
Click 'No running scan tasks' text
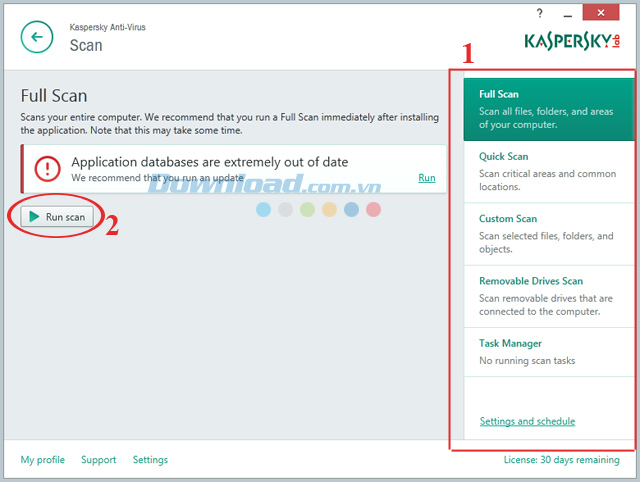point(527,361)
